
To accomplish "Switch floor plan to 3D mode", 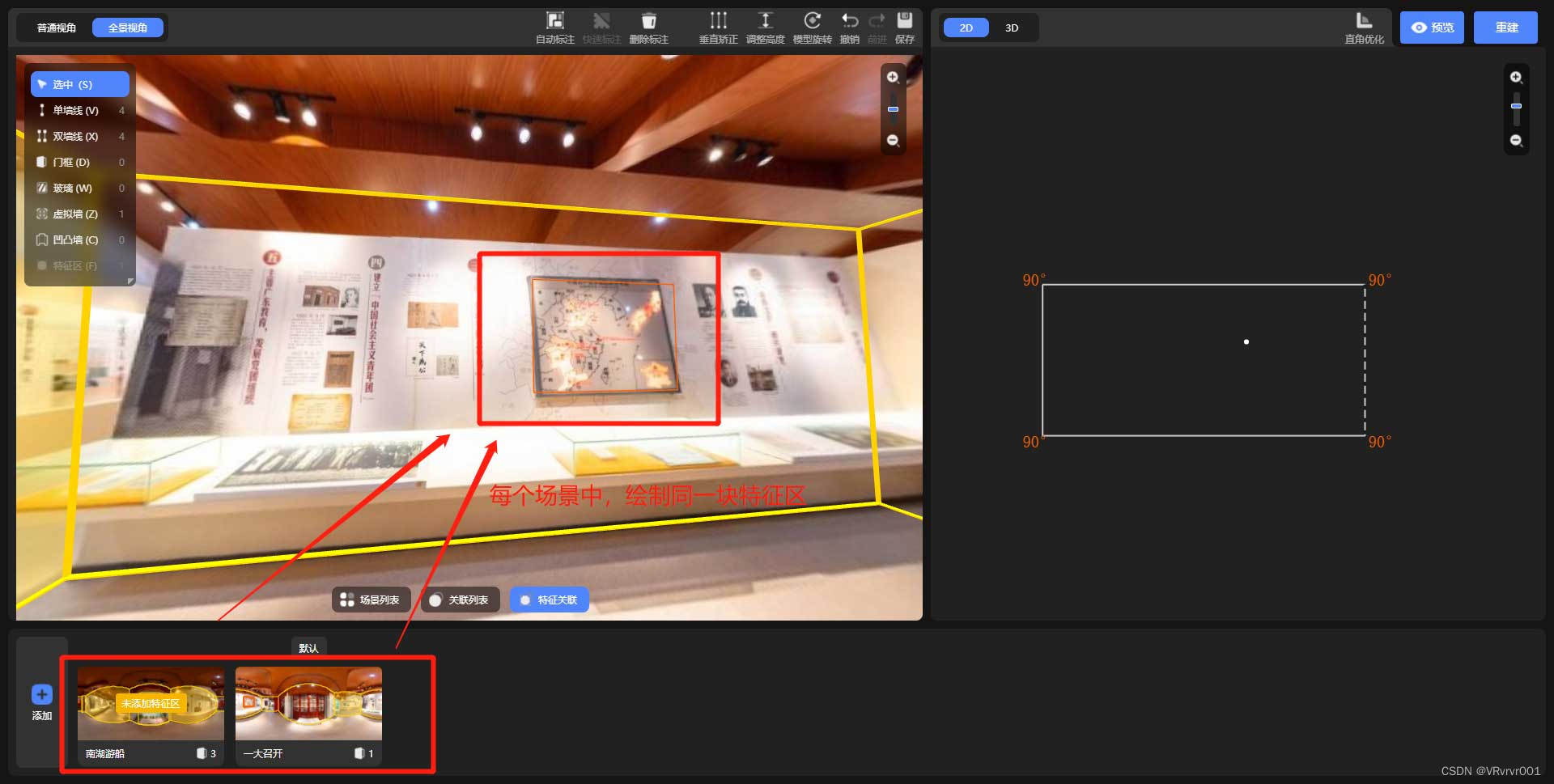I will (1012, 28).
